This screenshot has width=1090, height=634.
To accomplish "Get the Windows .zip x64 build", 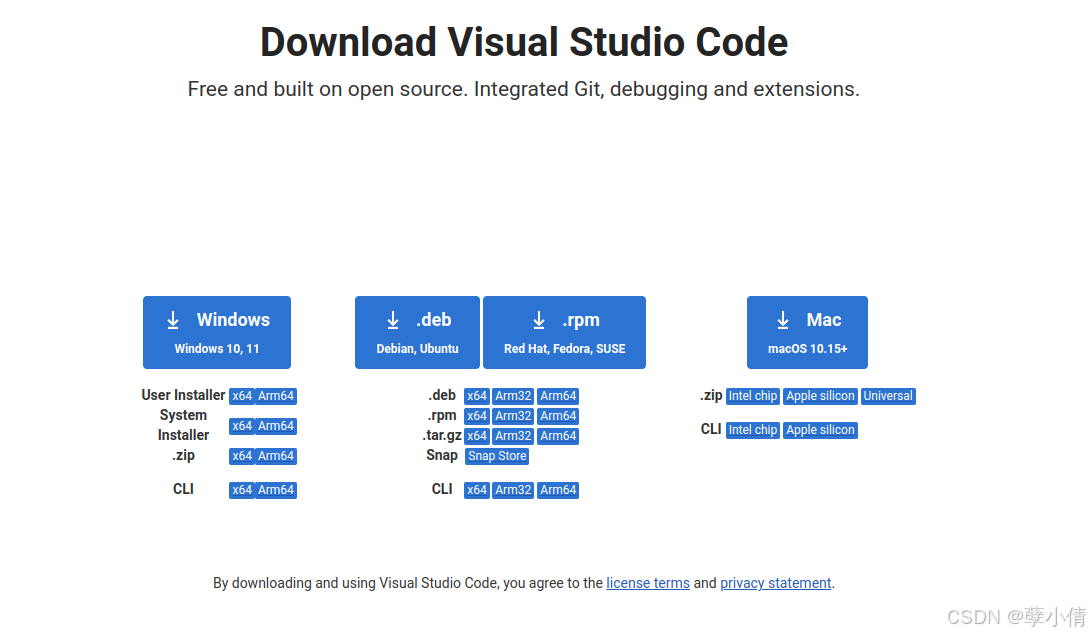I will tap(242, 456).
